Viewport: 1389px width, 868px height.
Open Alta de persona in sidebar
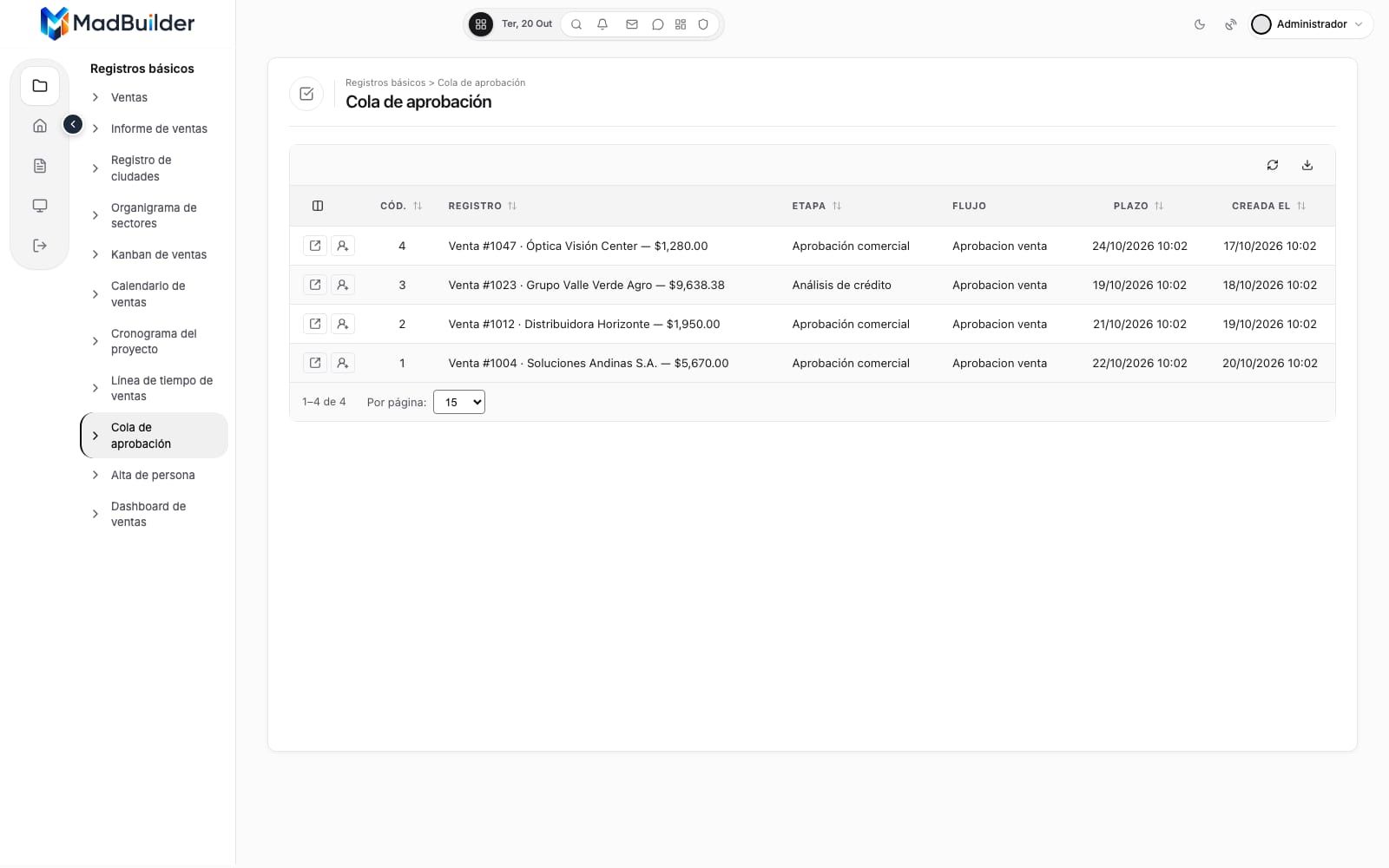click(x=154, y=475)
